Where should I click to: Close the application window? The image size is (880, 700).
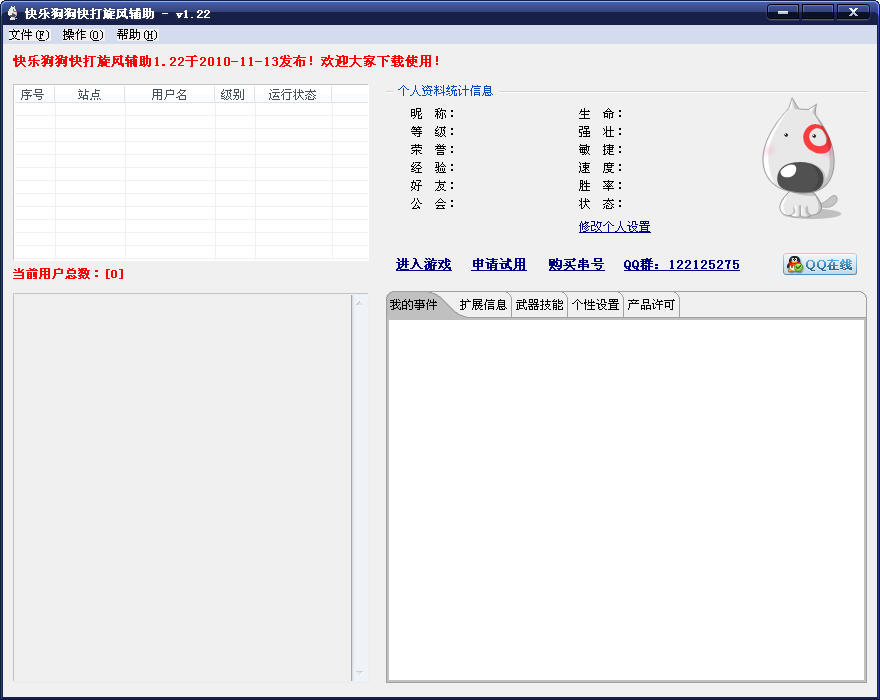click(853, 12)
